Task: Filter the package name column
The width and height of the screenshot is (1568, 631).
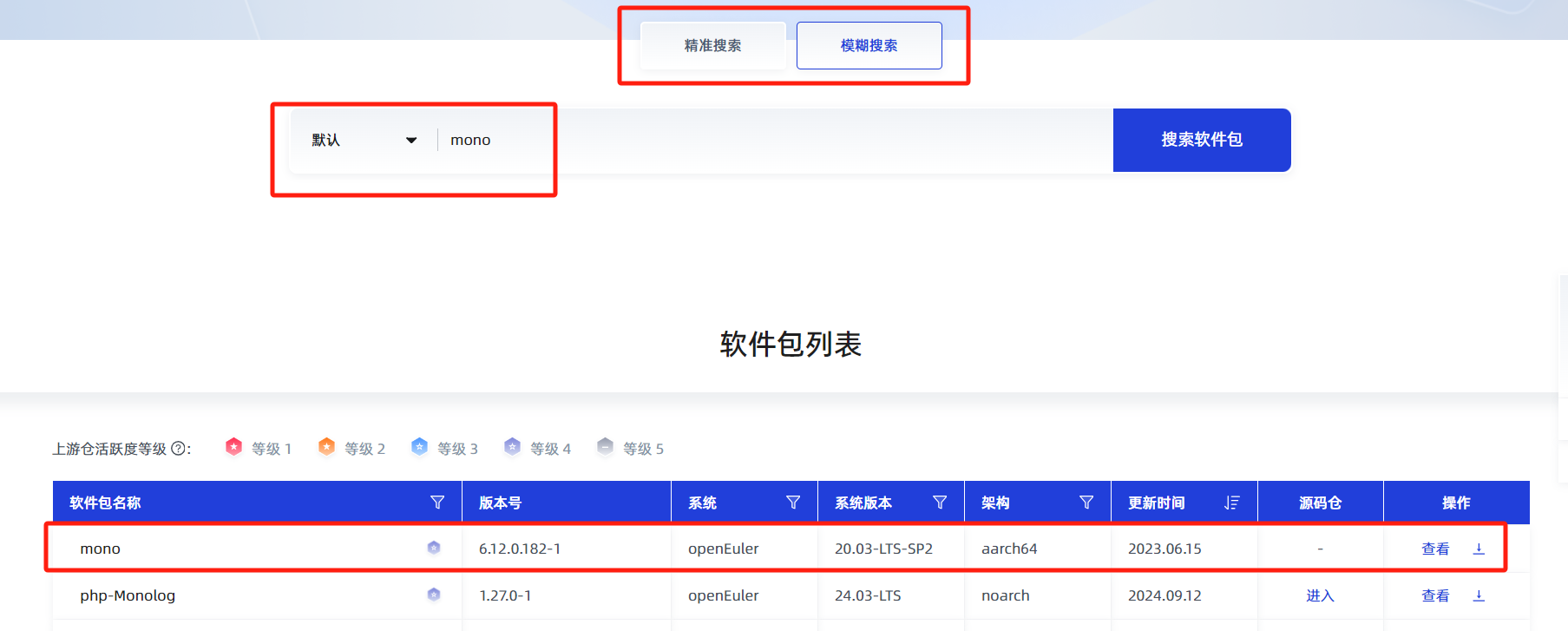Action: coord(437,503)
